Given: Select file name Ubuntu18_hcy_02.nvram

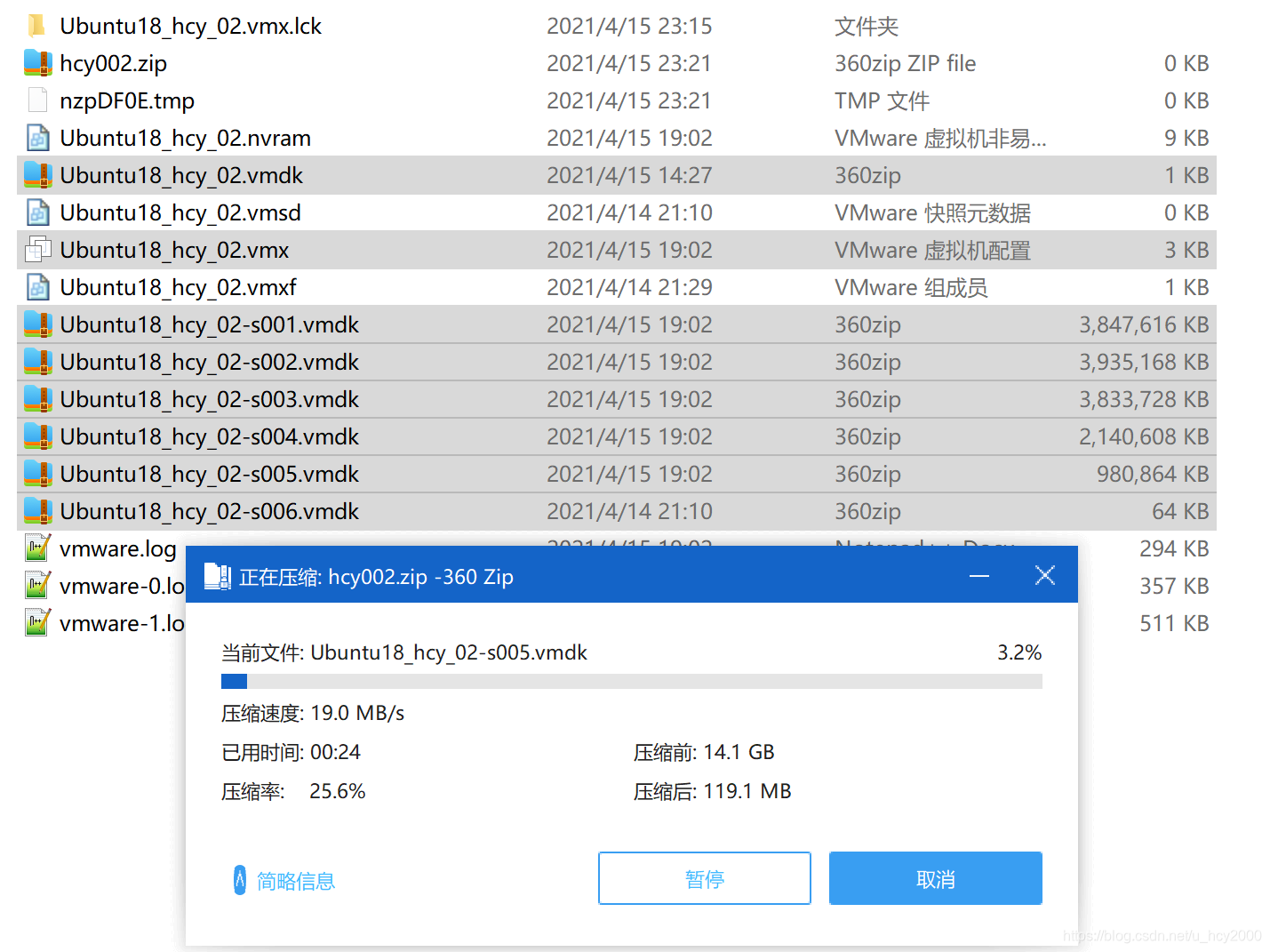Looking at the screenshot, I should click(185, 139).
